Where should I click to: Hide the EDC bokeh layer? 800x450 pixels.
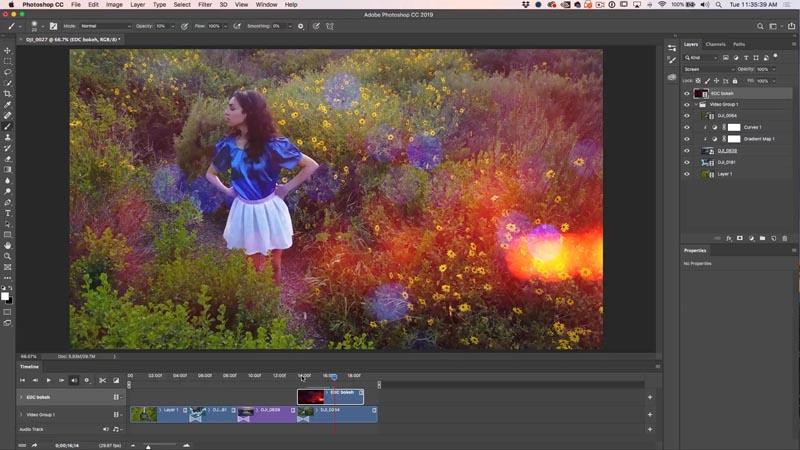[x=687, y=93]
